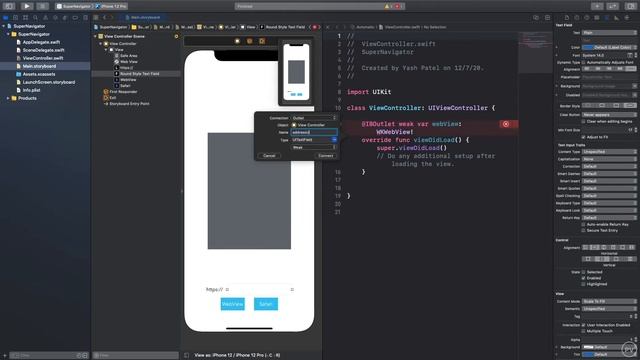Screen dimensions: 640x360
Task: Click the editor options icon above the inspector
Action: (x=547, y=18)
